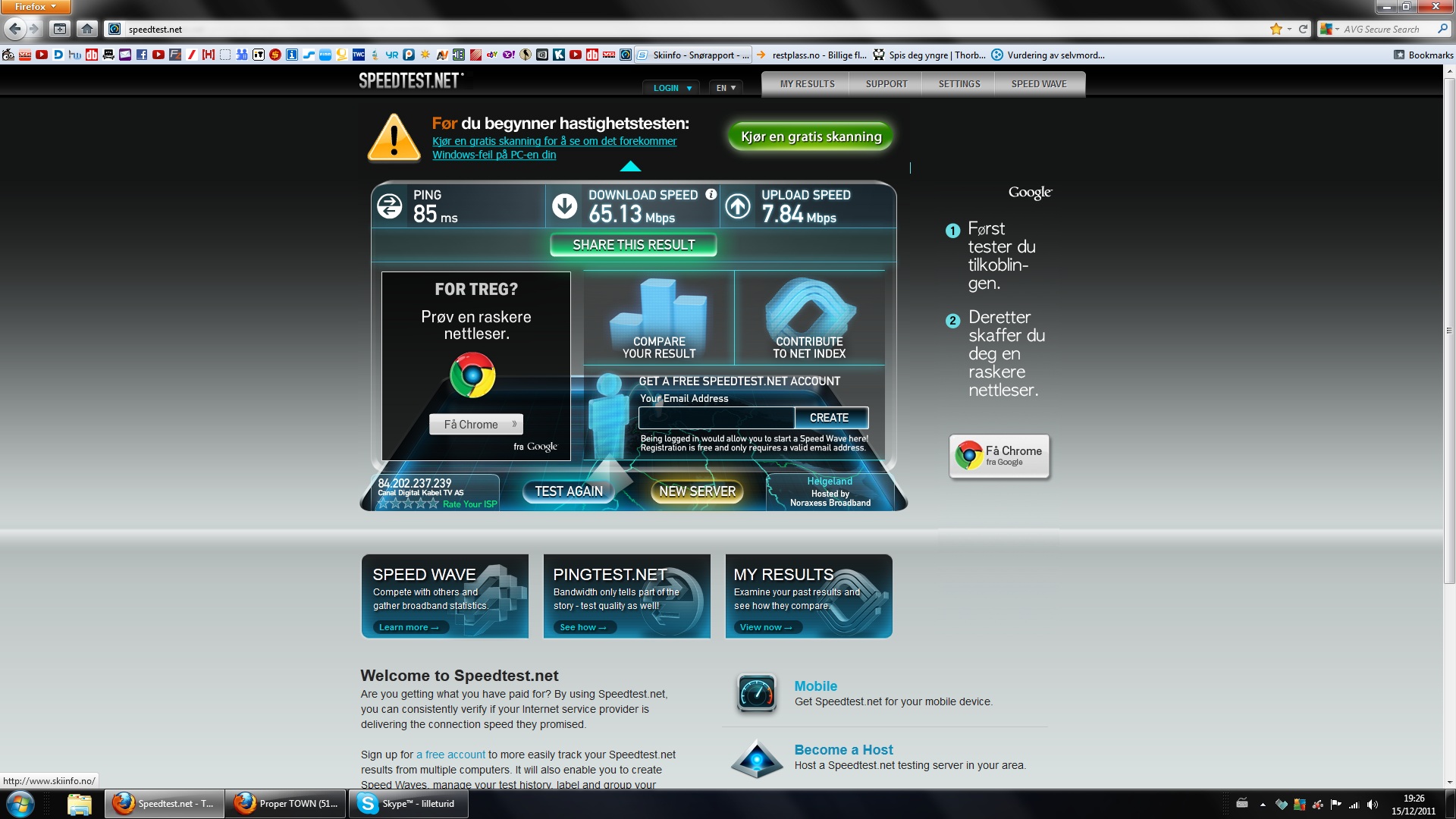
Task: Click the NEW SERVER button
Action: pos(697,491)
